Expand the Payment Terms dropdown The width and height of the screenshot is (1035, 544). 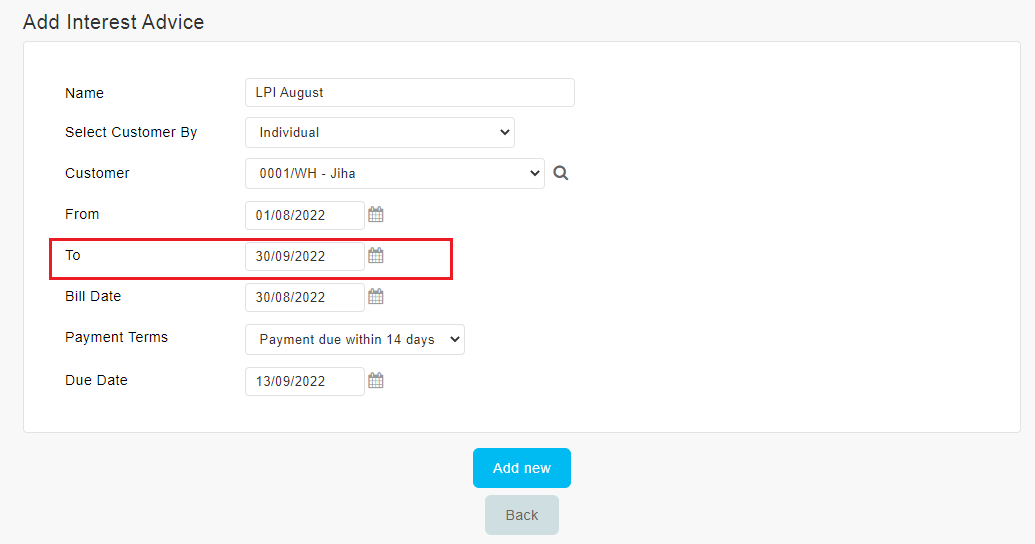(354, 339)
